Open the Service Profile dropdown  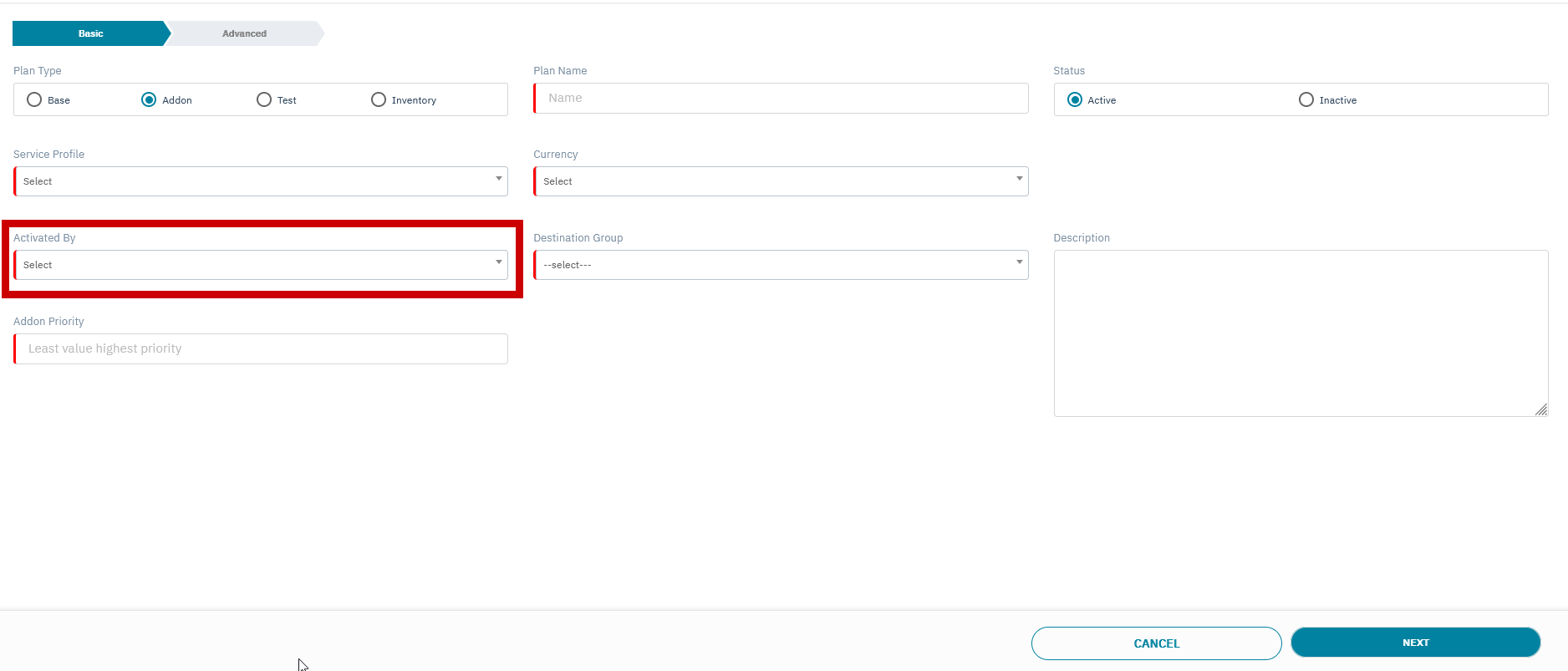click(x=260, y=181)
